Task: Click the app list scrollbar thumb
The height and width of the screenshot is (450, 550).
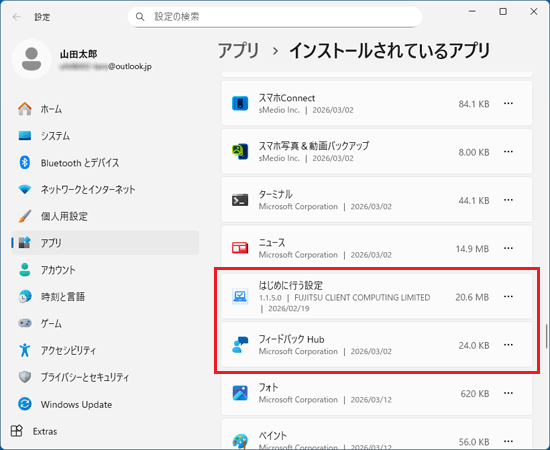Action: (546, 336)
